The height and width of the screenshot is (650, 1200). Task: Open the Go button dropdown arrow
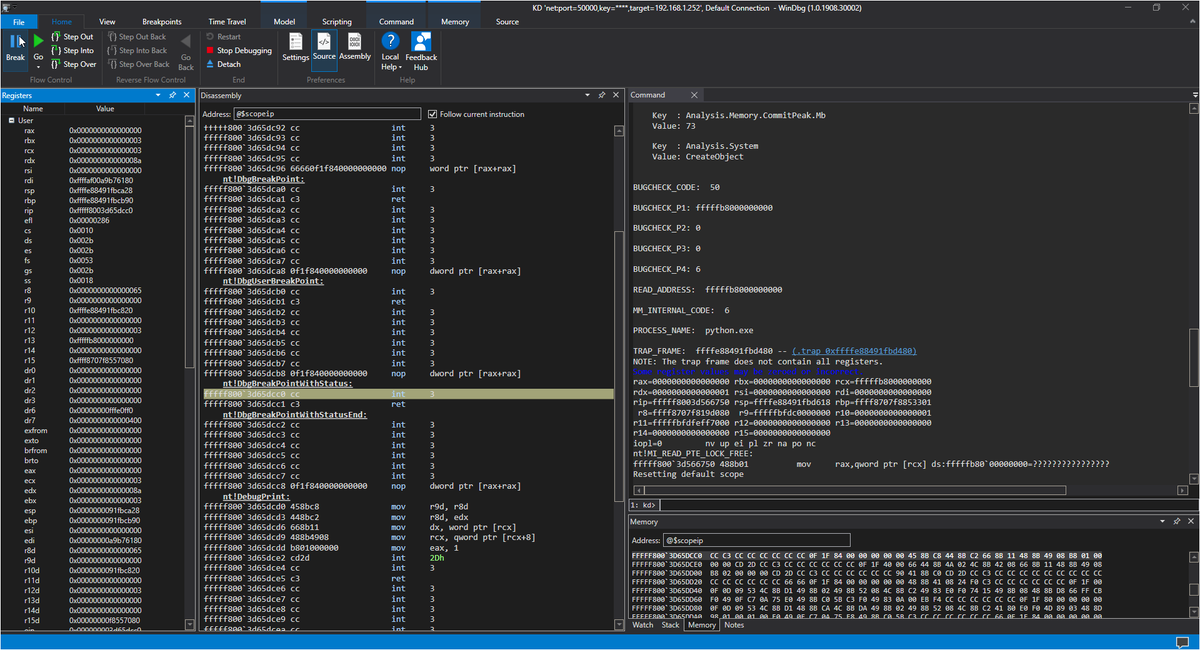(x=38, y=67)
